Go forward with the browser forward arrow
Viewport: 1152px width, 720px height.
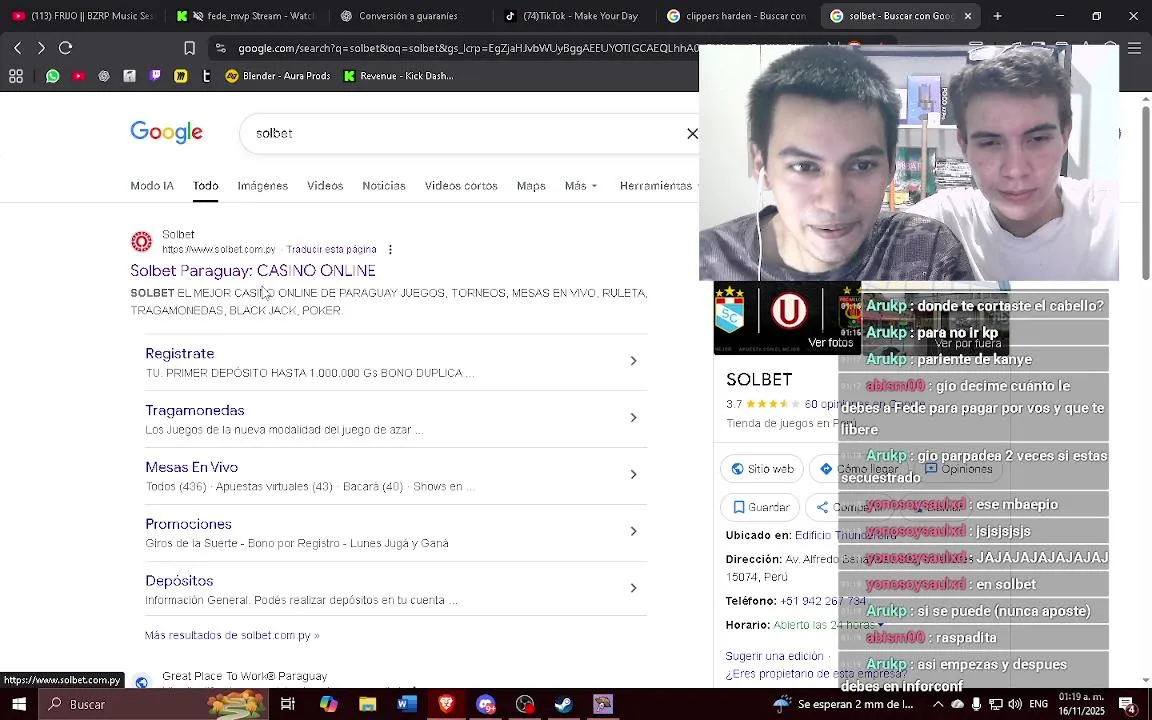tap(41, 48)
